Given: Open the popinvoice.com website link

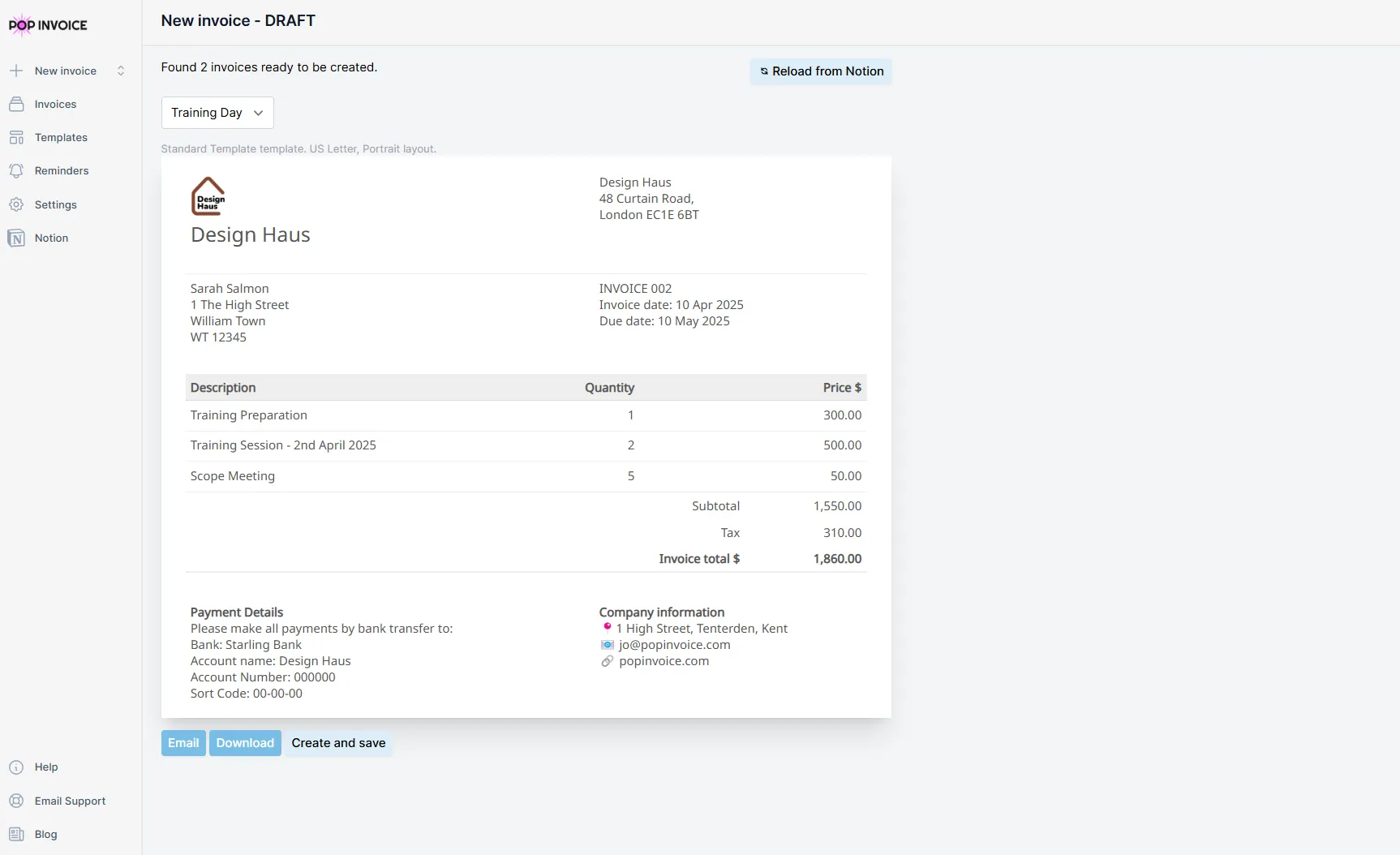Looking at the screenshot, I should pyautogui.click(x=663, y=661).
